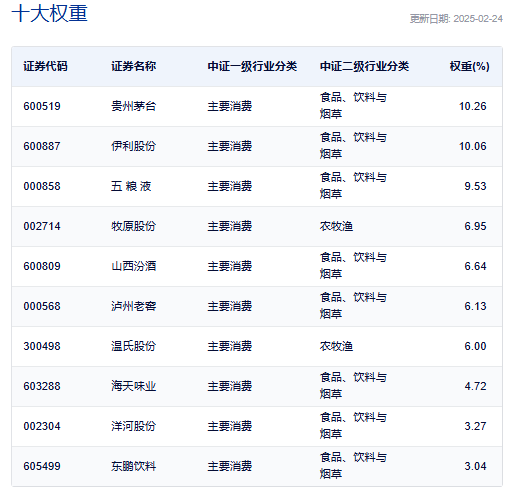The height and width of the screenshot is (502, 514).
Task: Click weight value 3.04
Action: pos(475,466)
